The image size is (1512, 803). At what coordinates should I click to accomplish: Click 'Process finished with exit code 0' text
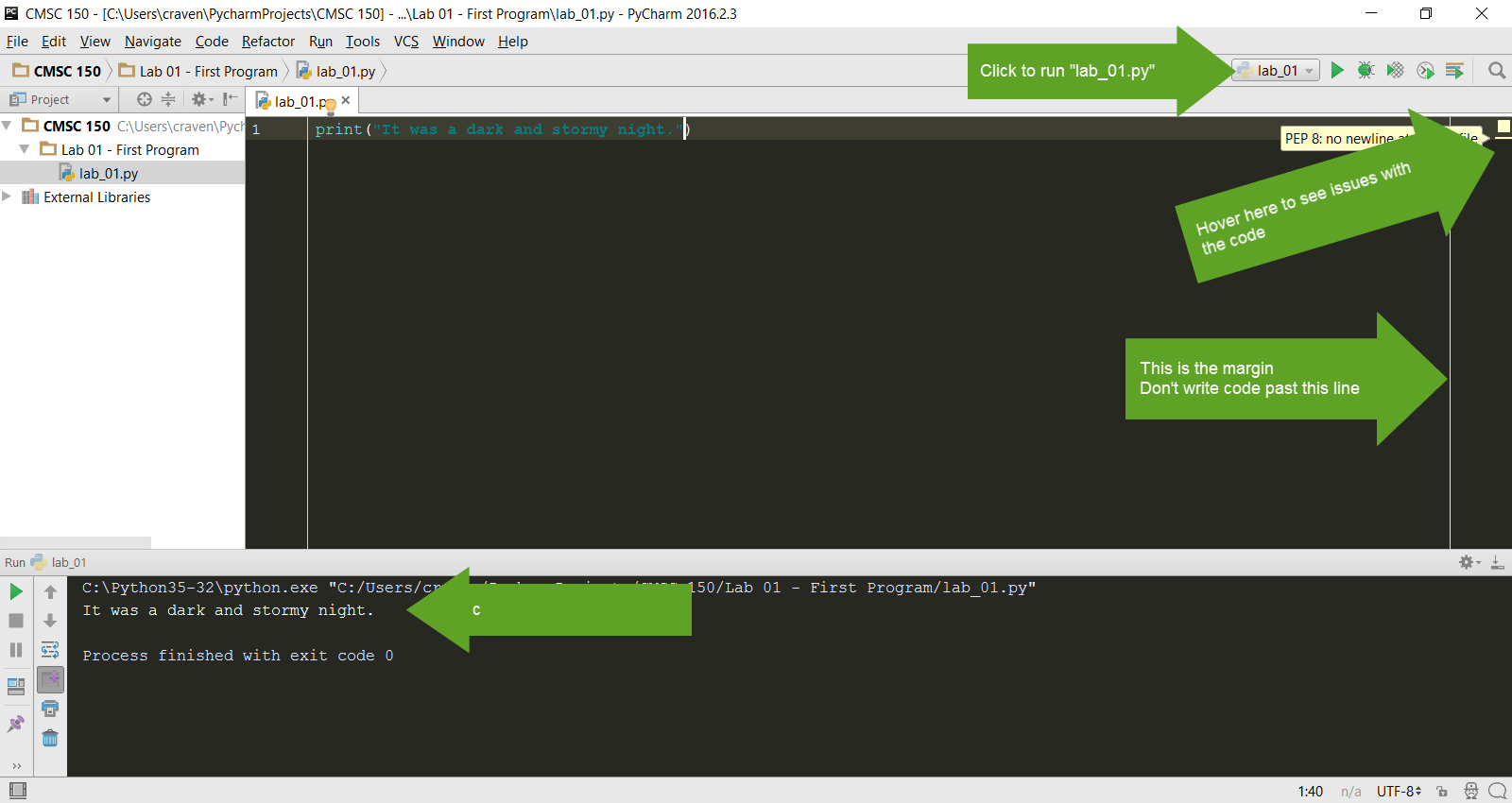coord(238,656)
